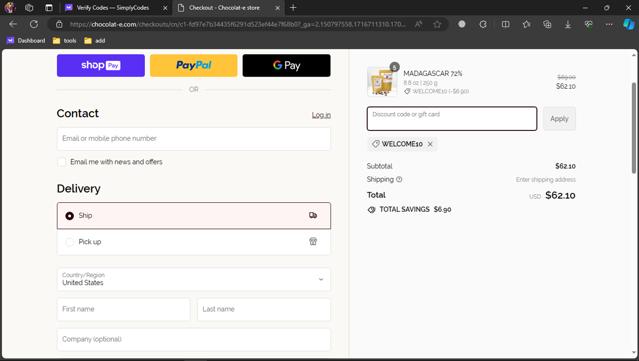
Task: Pay with Google Pay
Action: (286, 65)
